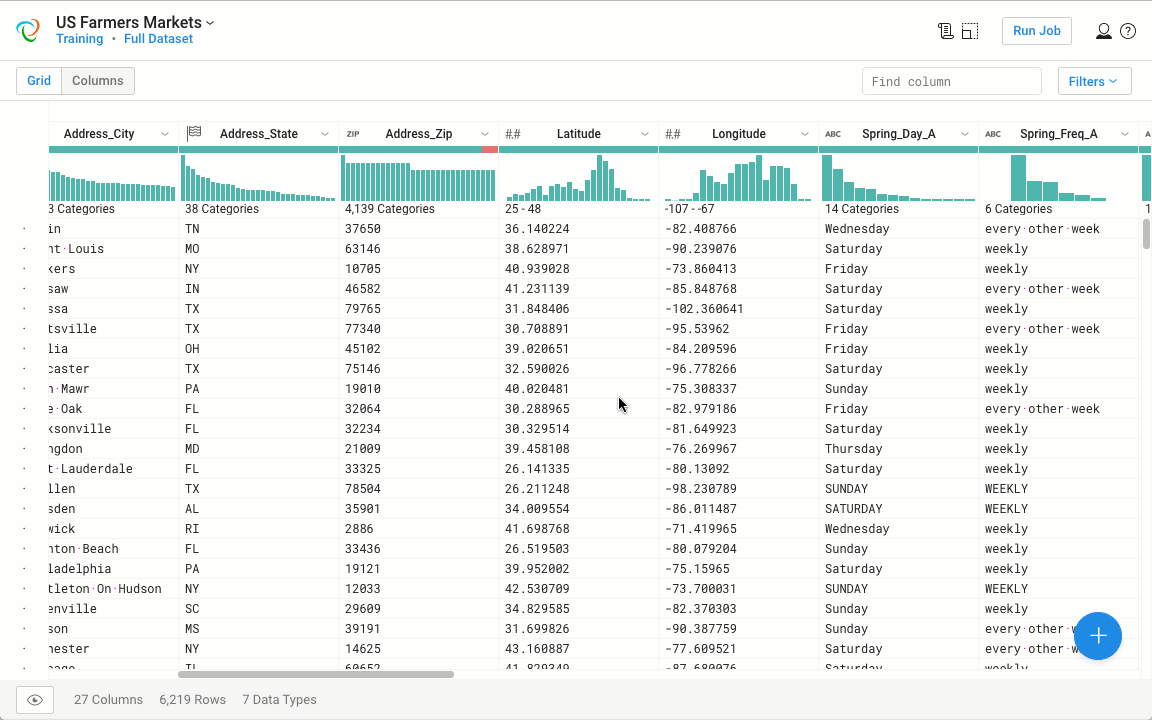Select the Address_Zip column header name
The width and height of the screenshot is (1152, 720).
coord(419,134)
